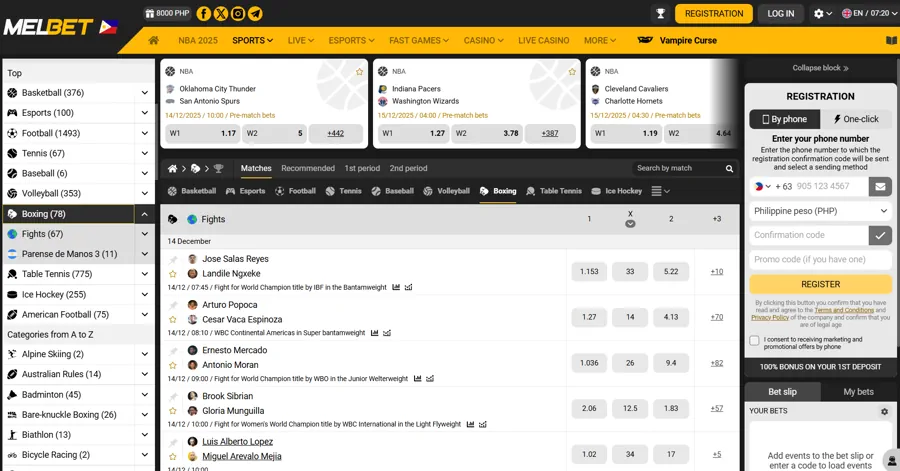This screenshot has width=900, height=471.
Task: Open the SPORTS menu
Action: 253,40
